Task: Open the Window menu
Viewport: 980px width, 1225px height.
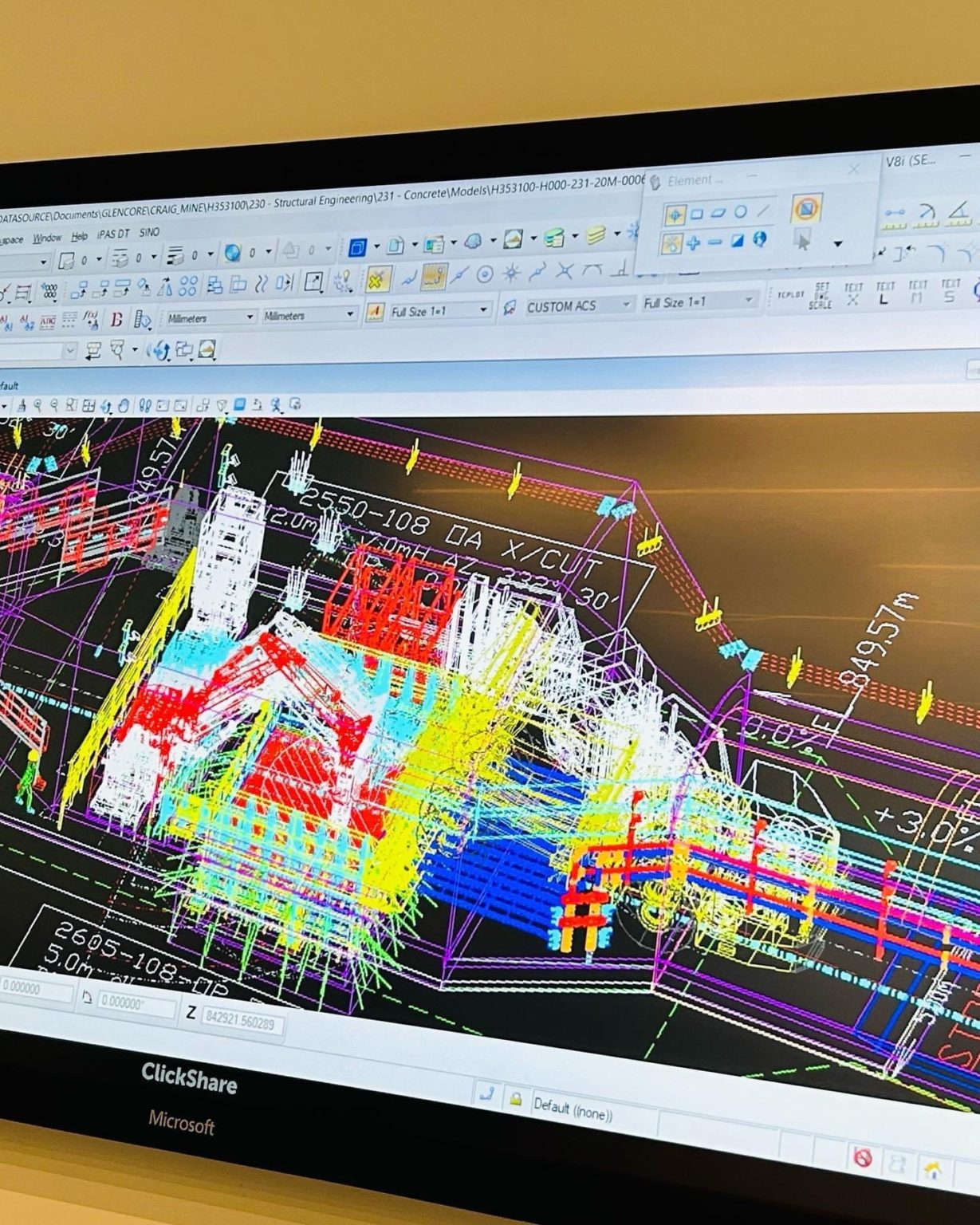Action: tap(46, 238)
